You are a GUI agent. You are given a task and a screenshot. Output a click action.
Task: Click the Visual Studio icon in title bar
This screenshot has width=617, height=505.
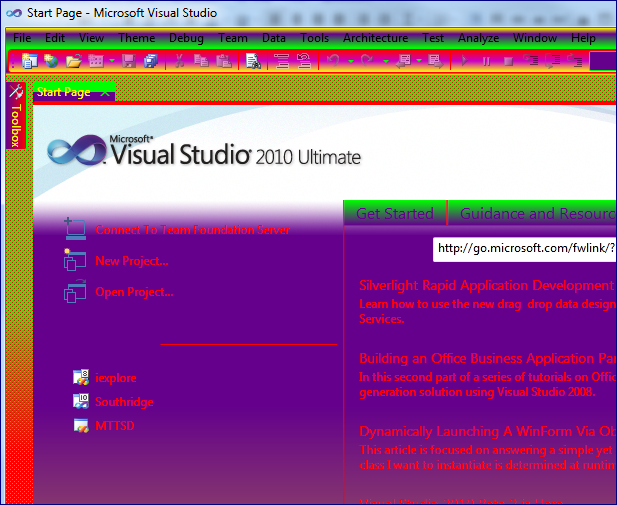[x=14, y=13]
